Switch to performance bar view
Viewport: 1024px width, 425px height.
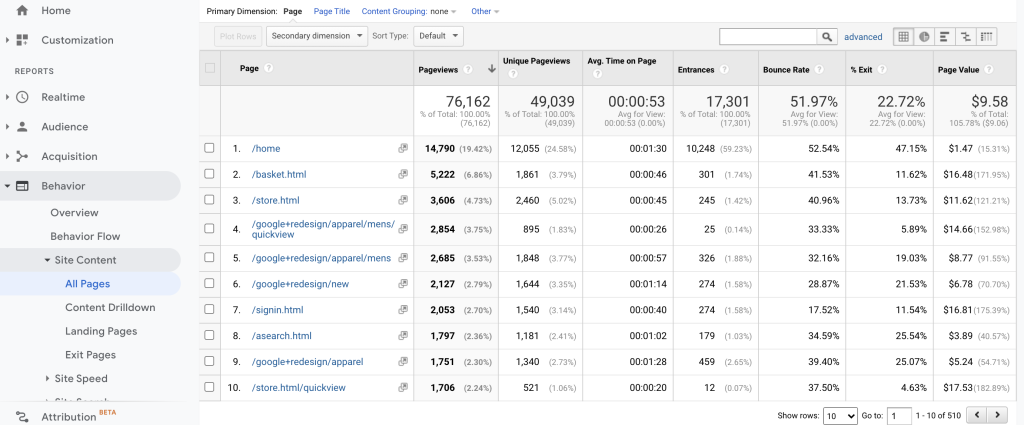pyautogui.click(x=945, y=37)
